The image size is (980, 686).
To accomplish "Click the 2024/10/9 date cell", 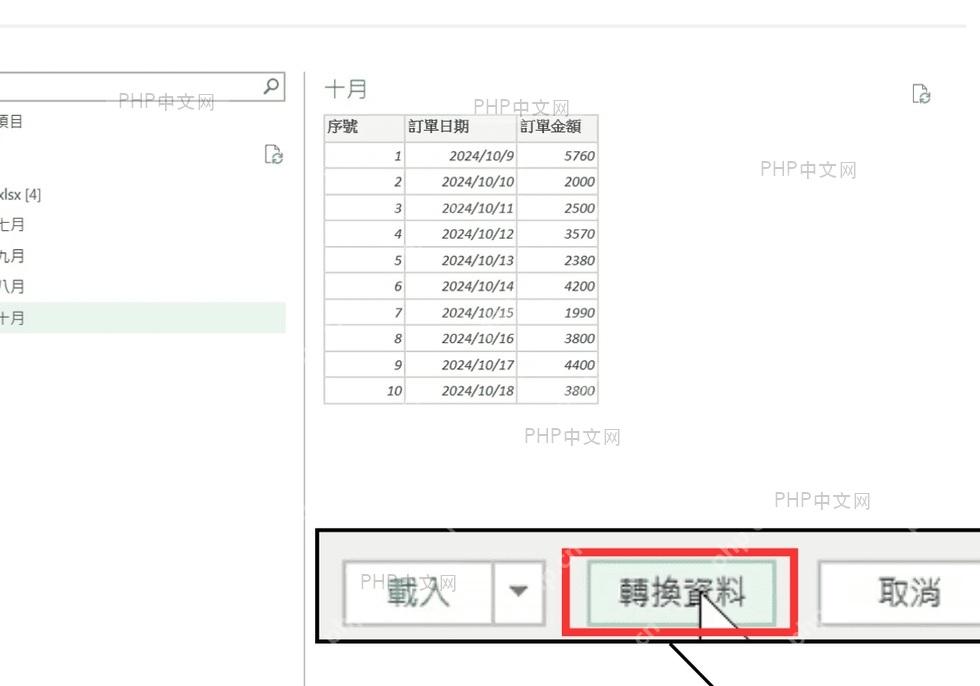I will (x=461, y=156).
